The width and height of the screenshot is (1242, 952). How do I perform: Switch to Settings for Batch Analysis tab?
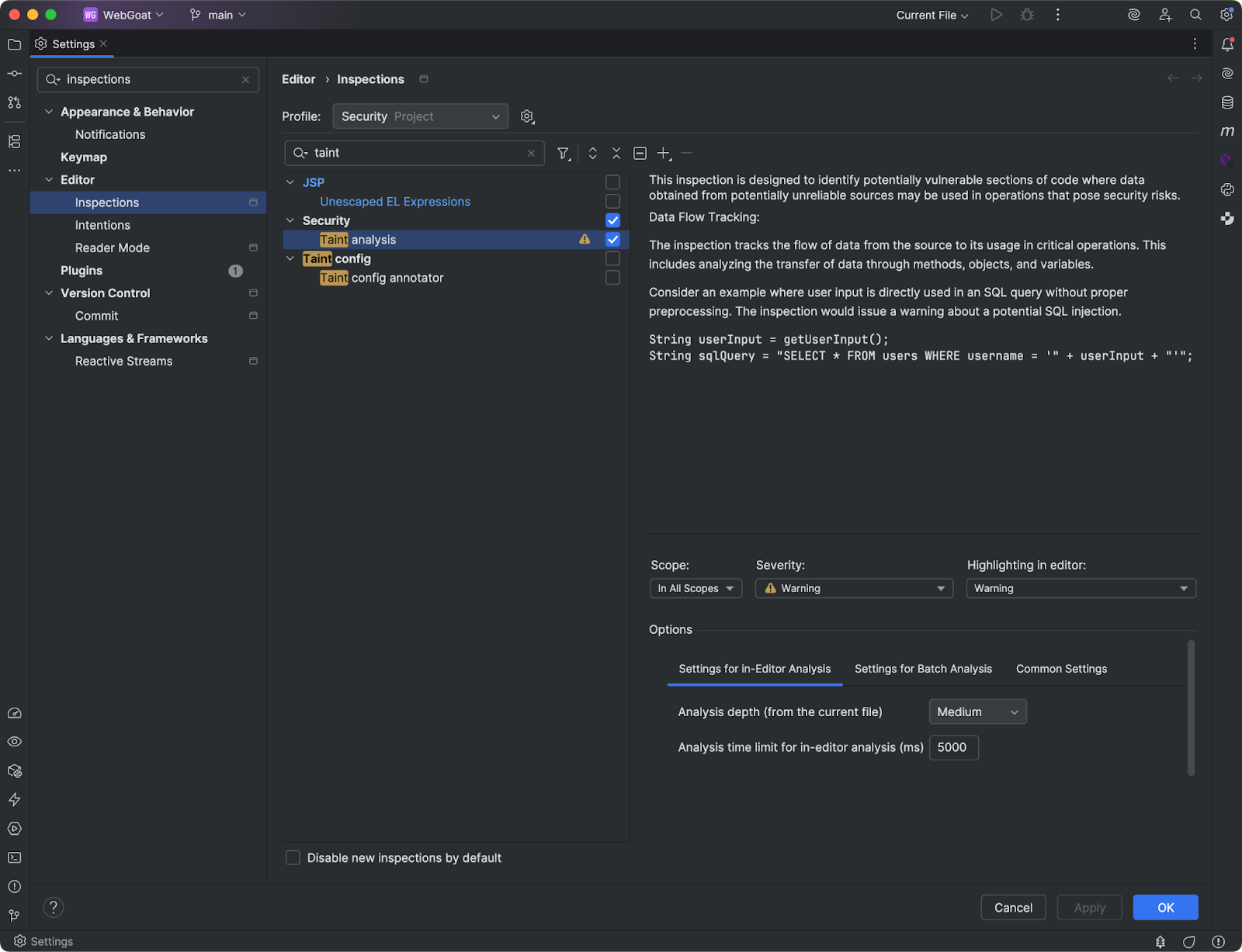[x=923, y=669]
